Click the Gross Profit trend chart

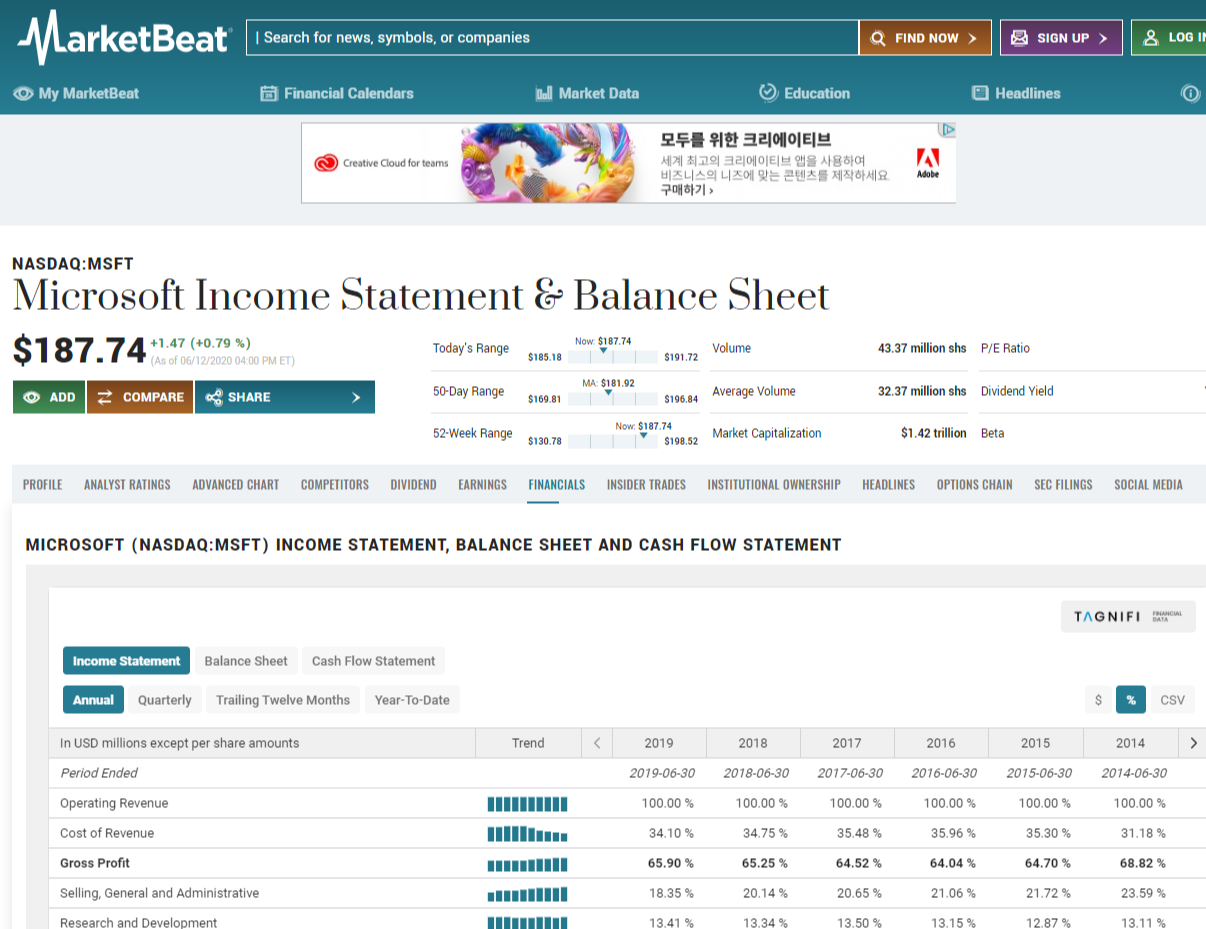coord(527,864)
